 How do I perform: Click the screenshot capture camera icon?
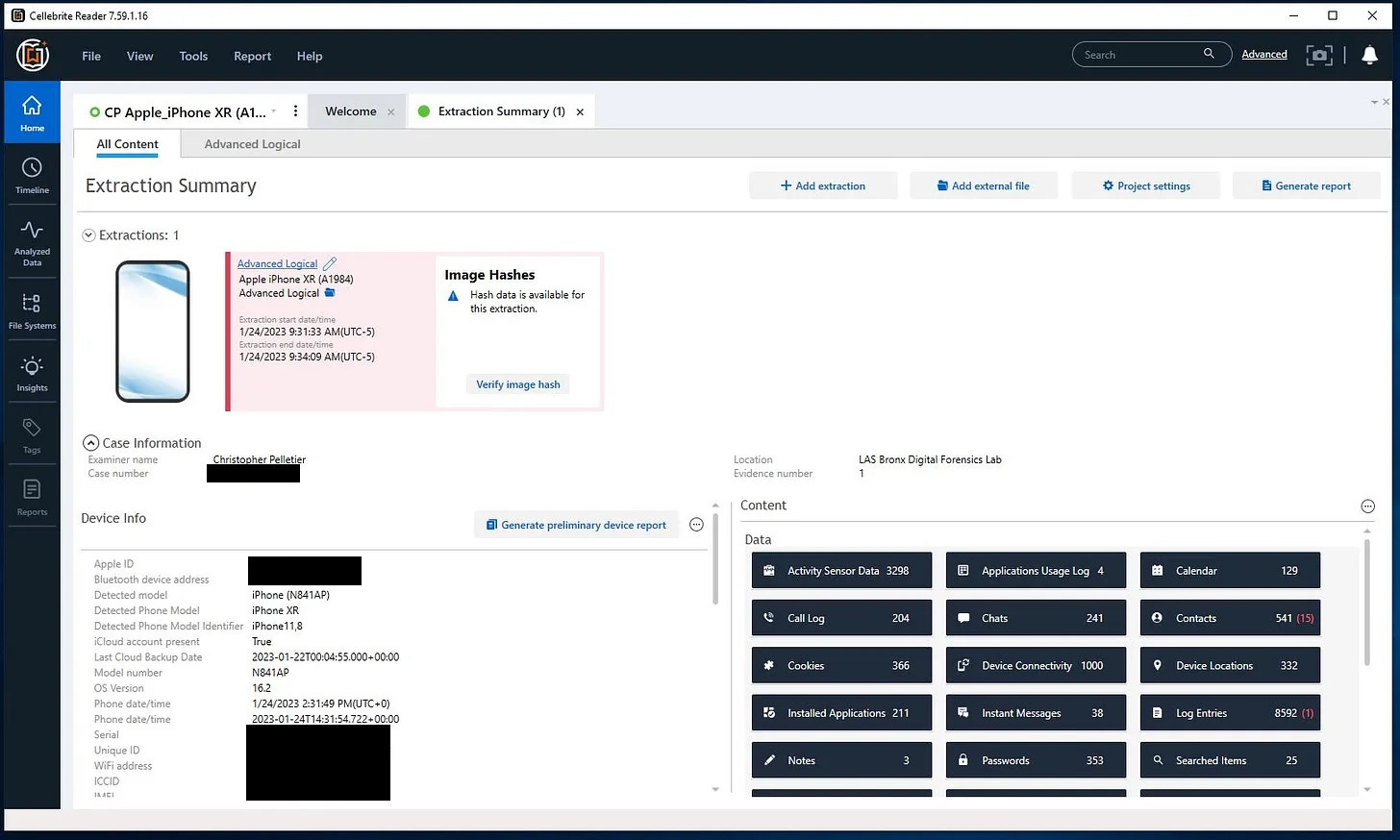(1319, 55)
